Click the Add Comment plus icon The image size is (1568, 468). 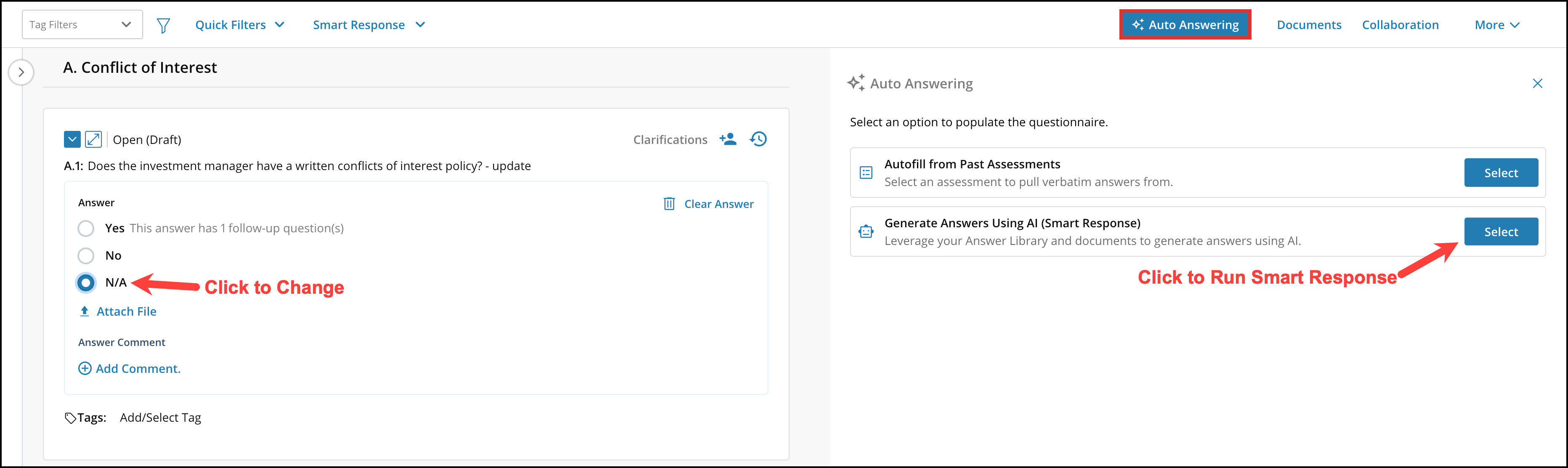[x=85, y=369]
